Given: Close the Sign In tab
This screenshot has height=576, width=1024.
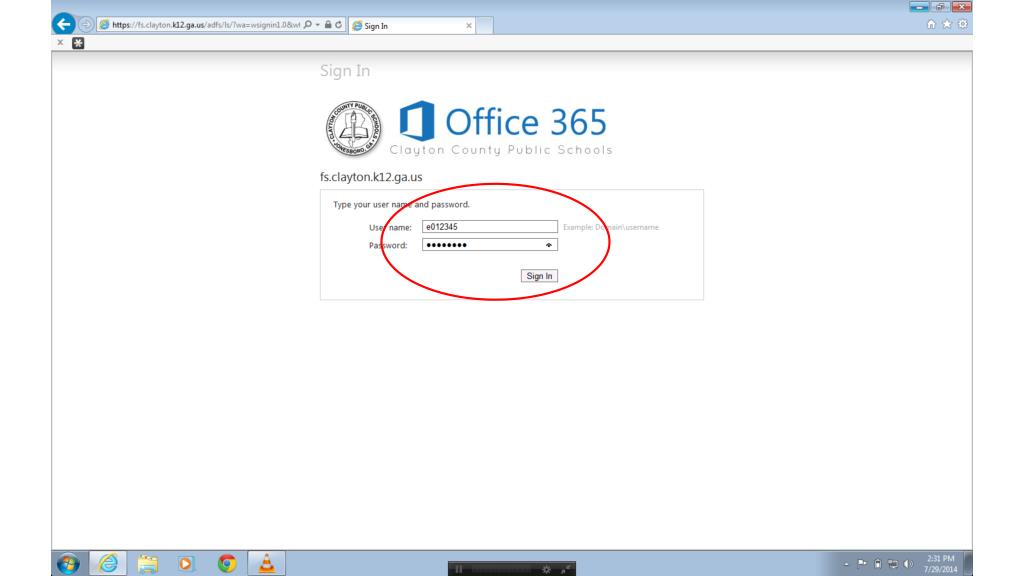Looking at the screenshot, I should coord(468,25).
